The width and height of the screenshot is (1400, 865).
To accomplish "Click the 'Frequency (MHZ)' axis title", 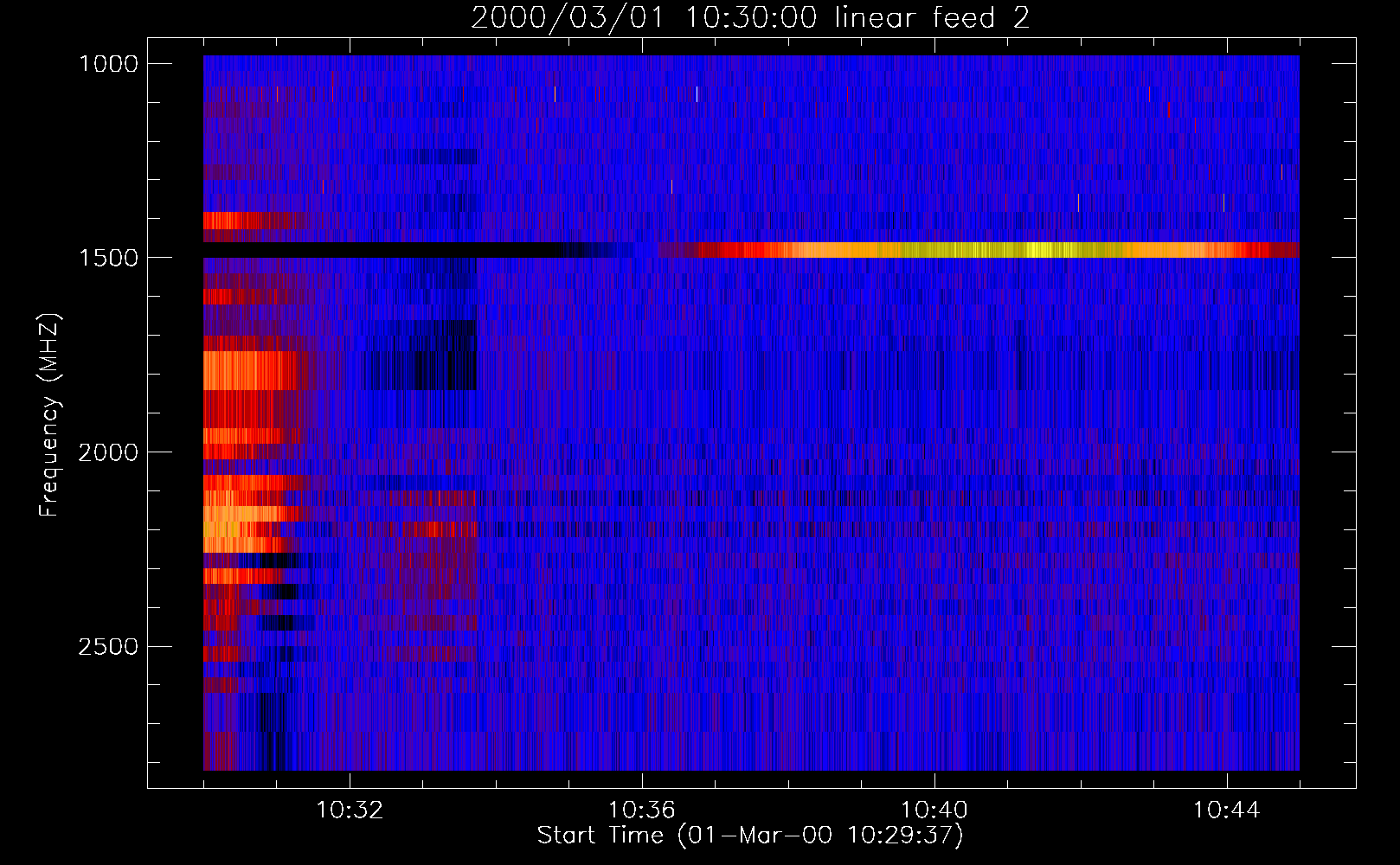I will click(x=49, y=415).
